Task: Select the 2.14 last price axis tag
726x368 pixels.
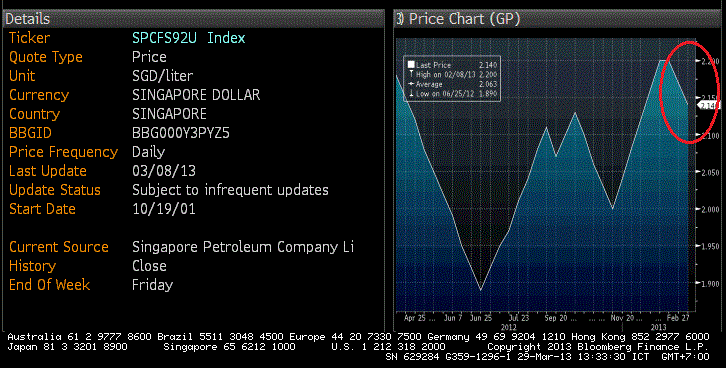Action: (709, 106)
